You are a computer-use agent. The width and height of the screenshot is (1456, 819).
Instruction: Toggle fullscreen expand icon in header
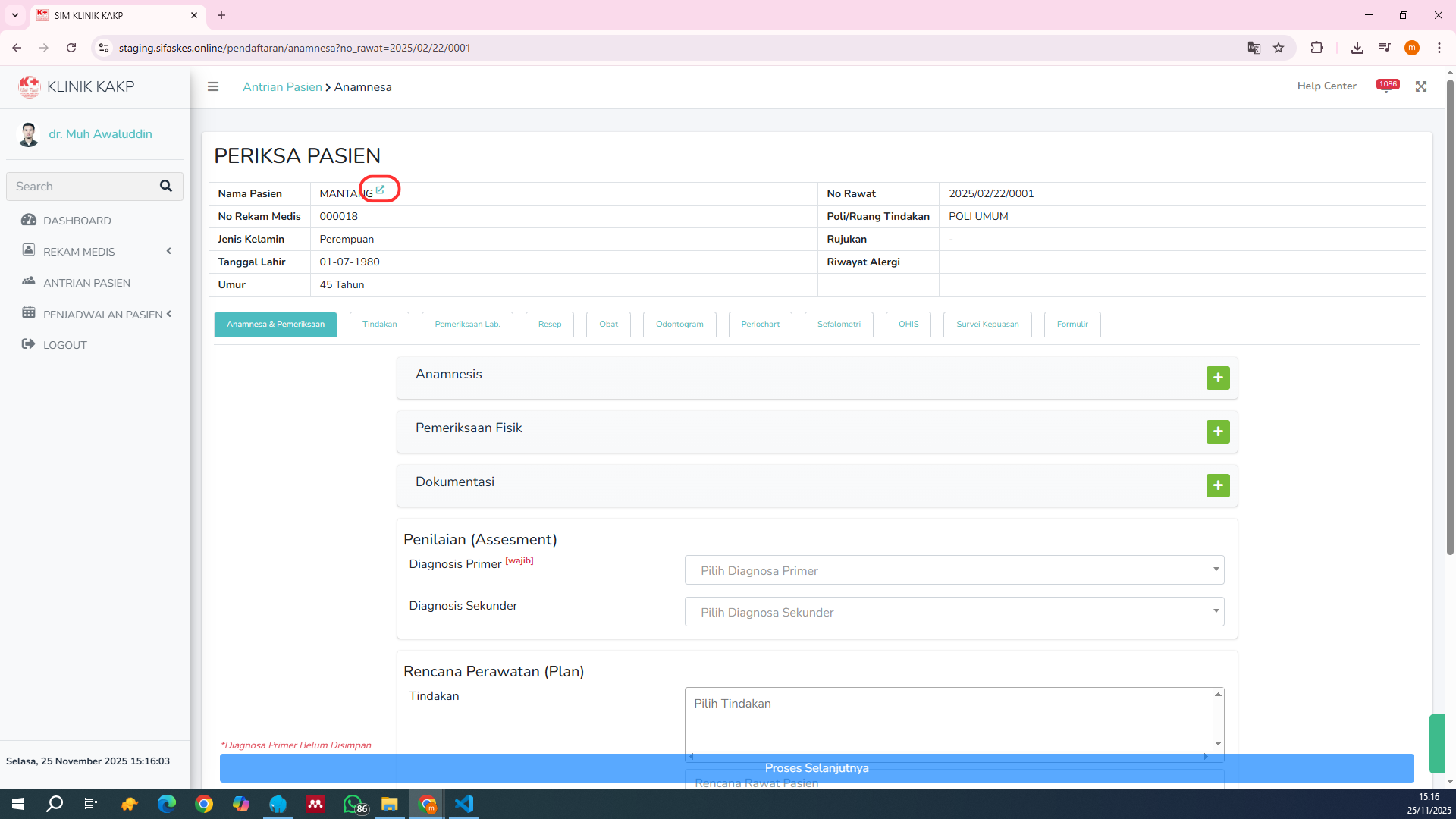coord(1421,86)
